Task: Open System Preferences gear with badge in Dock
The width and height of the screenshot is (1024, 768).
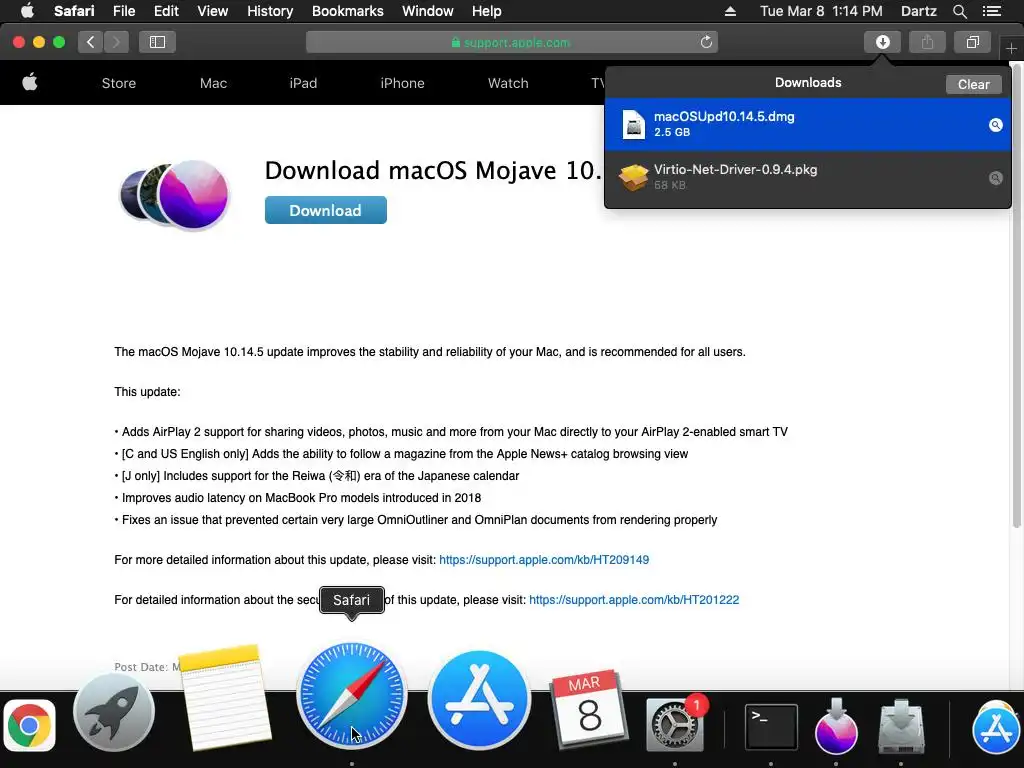Action: 675,724
